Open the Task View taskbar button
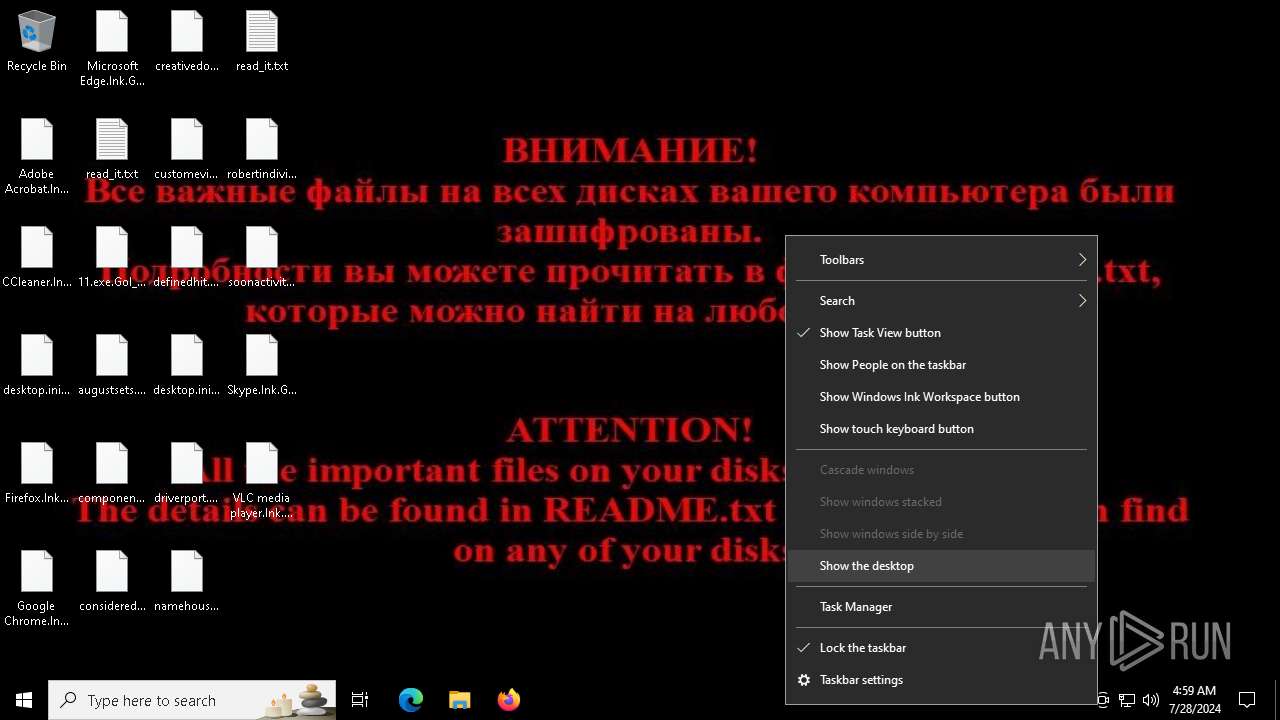Viewport: 1280px width, 720px height. pyautogui.click(x=360, y=700)
